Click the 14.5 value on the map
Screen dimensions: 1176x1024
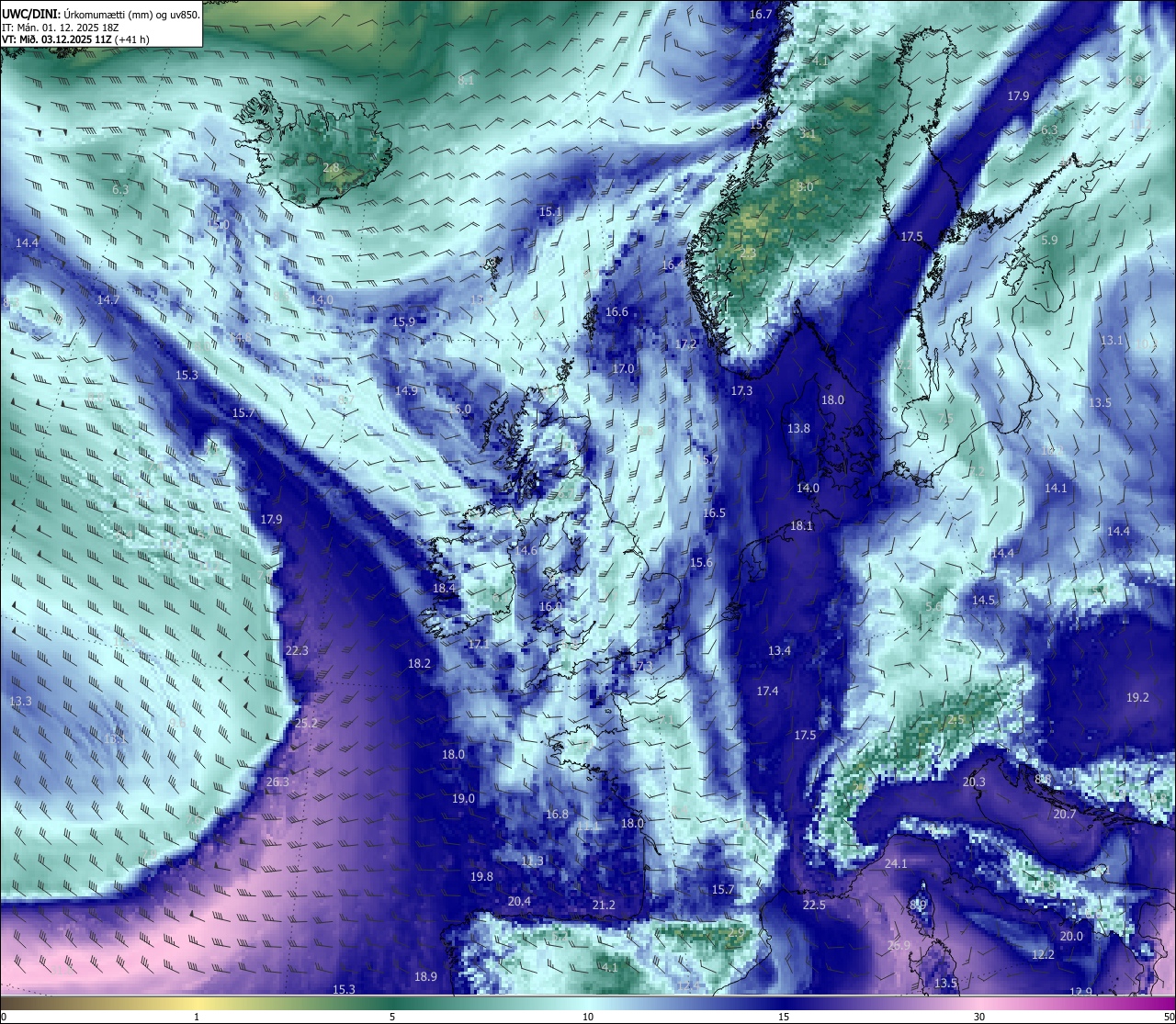point(984,601)
